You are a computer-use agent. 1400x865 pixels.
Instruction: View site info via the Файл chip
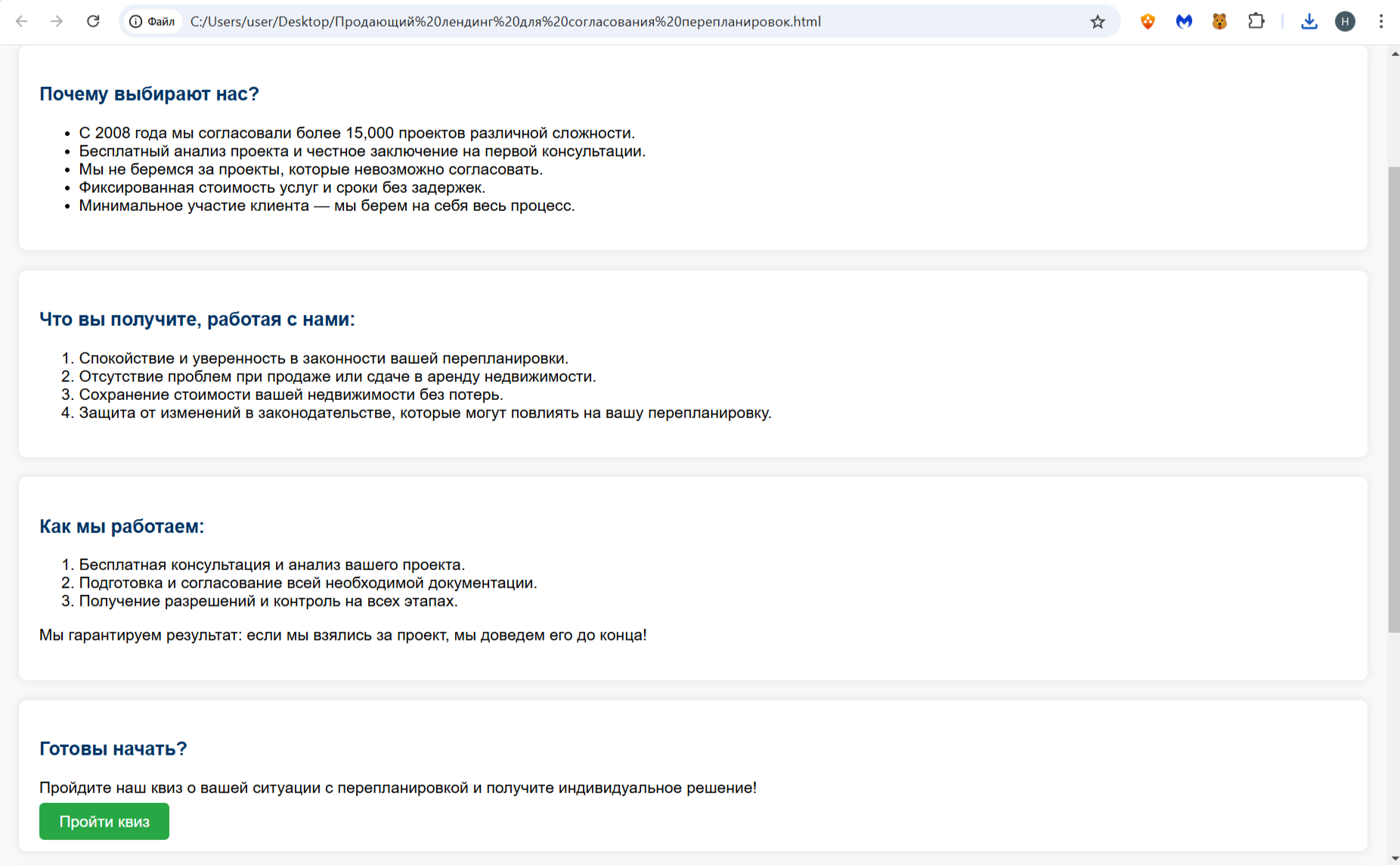click(153, 22)
